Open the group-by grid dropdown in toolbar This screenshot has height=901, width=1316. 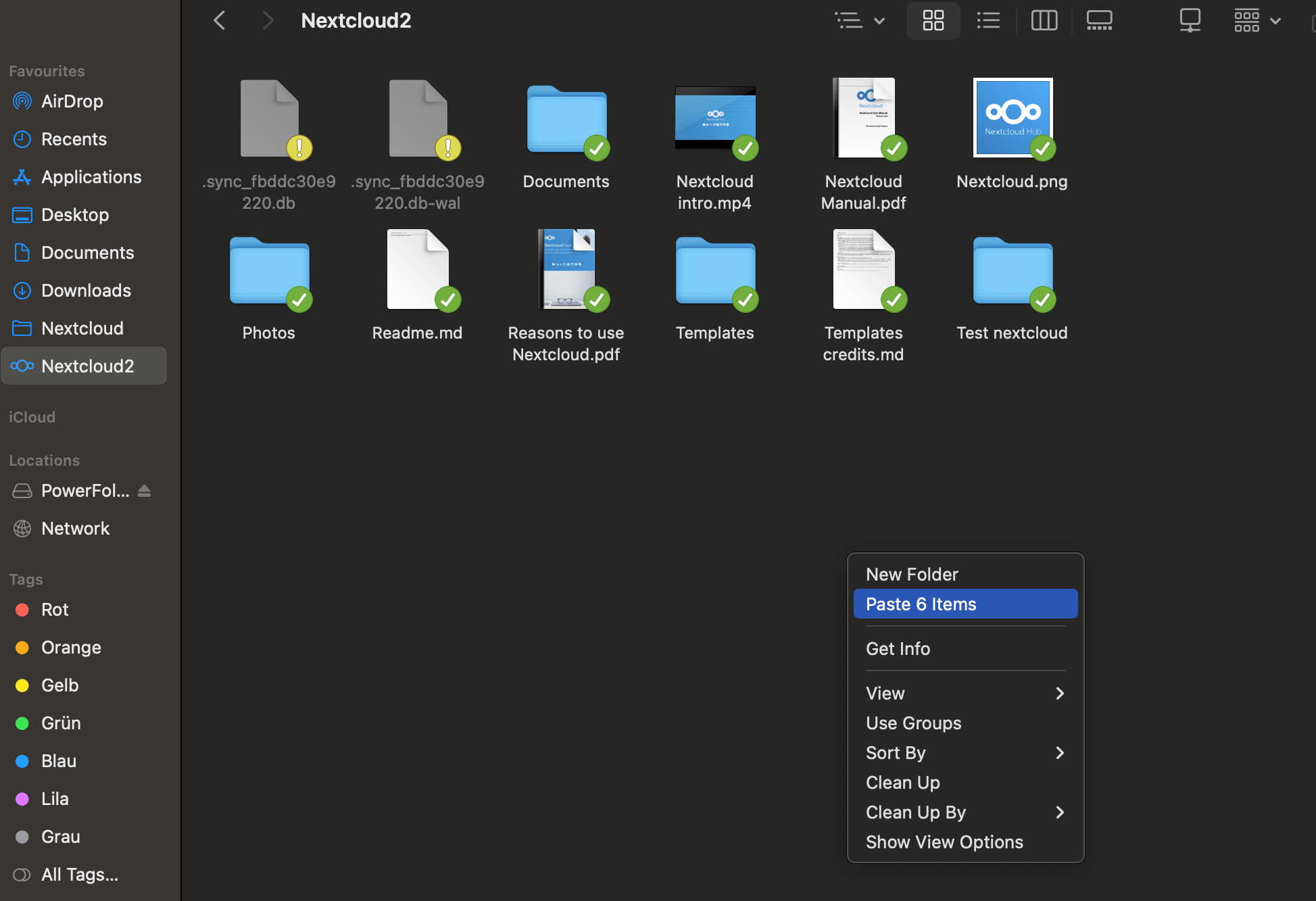pos(1257,20)
